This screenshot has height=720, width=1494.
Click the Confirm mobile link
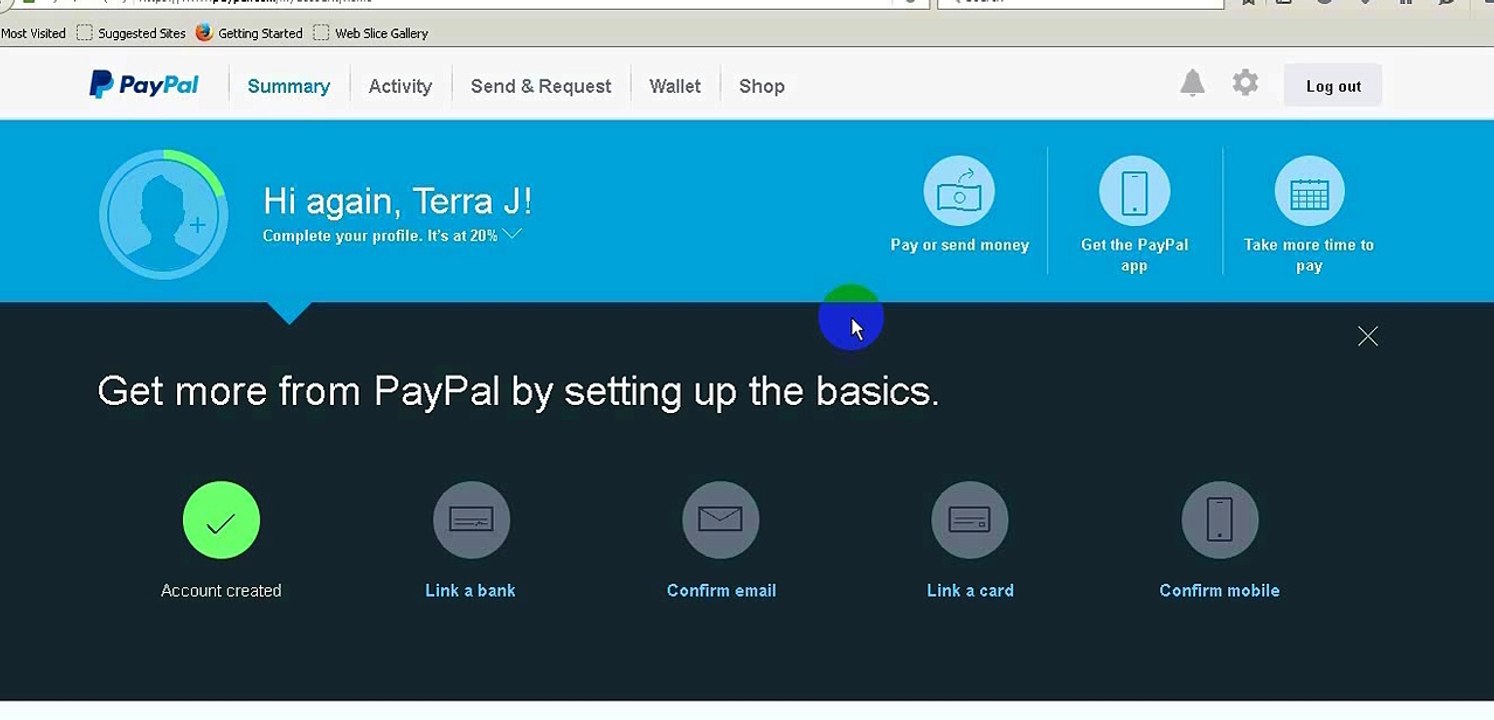click(1219, 590)
